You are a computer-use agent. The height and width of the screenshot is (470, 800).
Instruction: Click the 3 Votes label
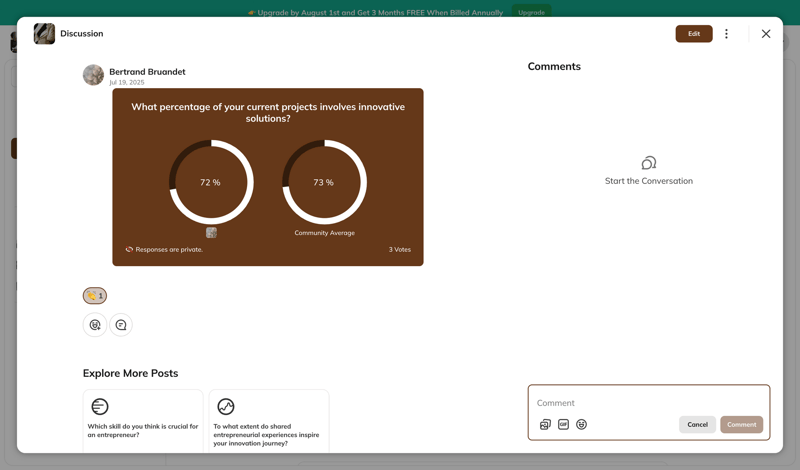[399, 250]
